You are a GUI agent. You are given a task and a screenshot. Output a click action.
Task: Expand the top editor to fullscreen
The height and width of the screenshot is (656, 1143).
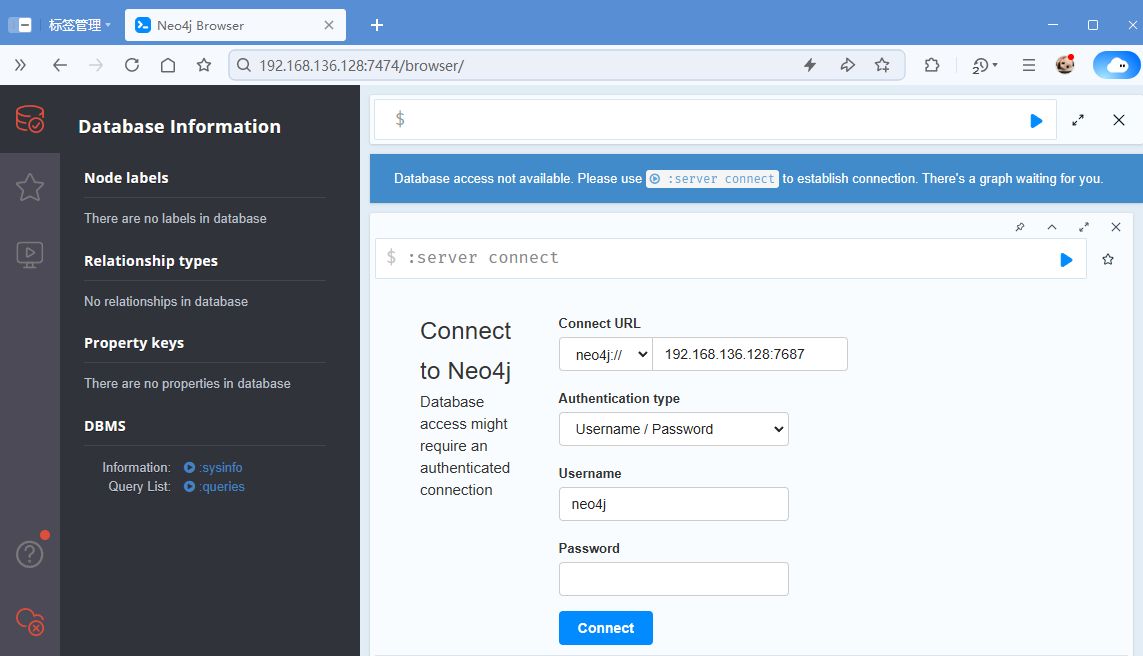[1078, 120]
